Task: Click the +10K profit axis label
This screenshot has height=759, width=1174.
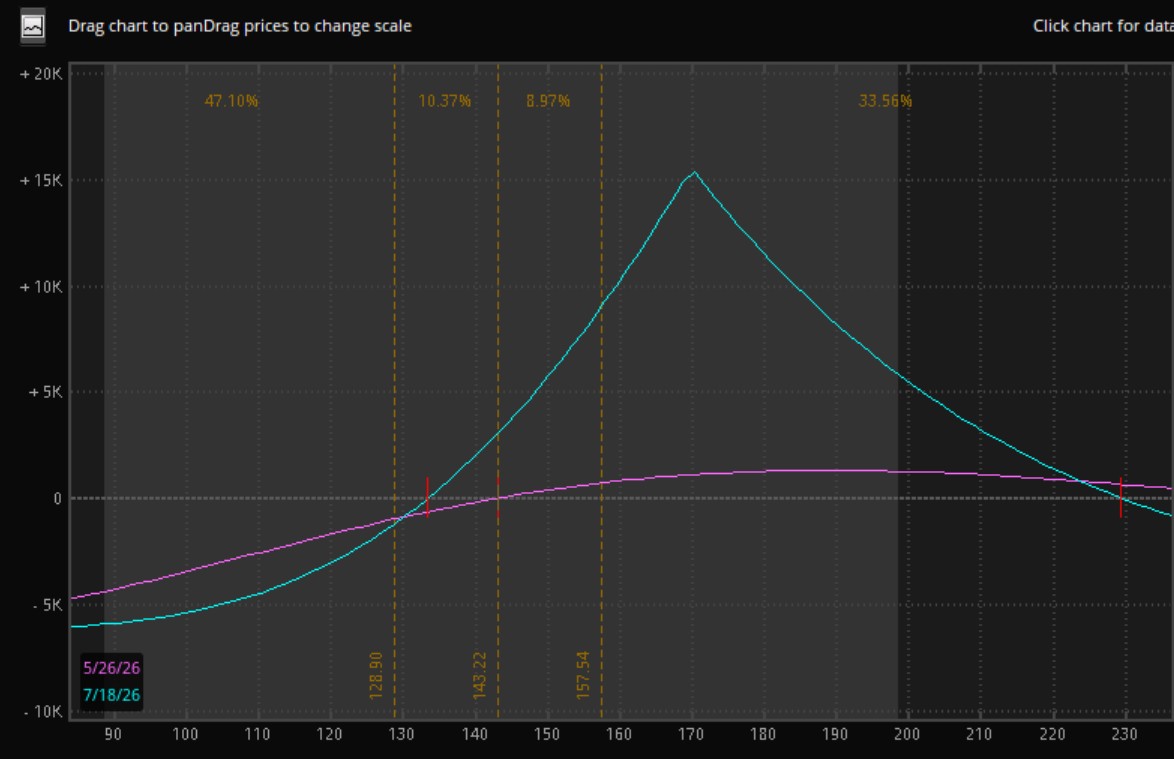Action: [41, 287]
